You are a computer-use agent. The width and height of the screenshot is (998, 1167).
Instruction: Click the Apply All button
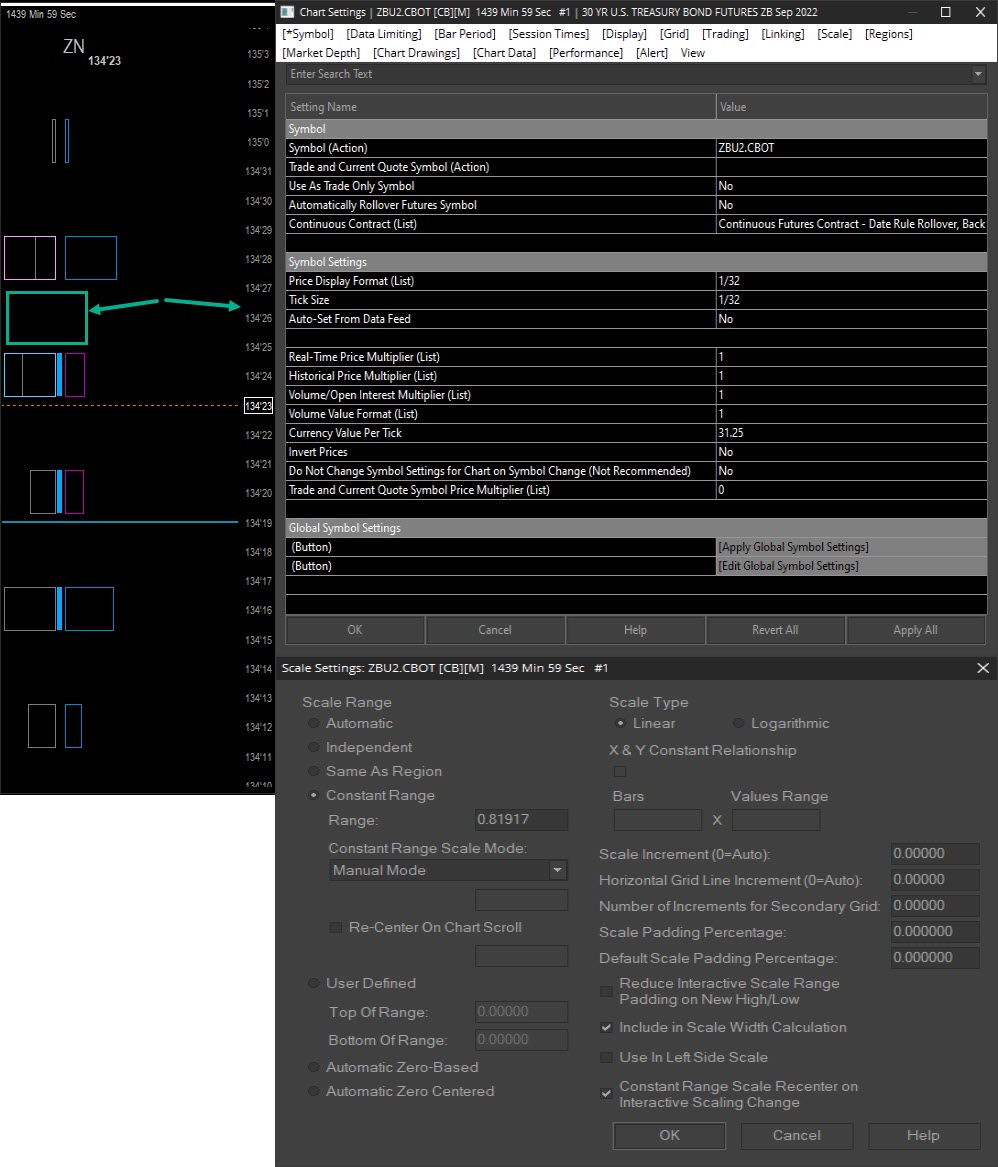915,630
